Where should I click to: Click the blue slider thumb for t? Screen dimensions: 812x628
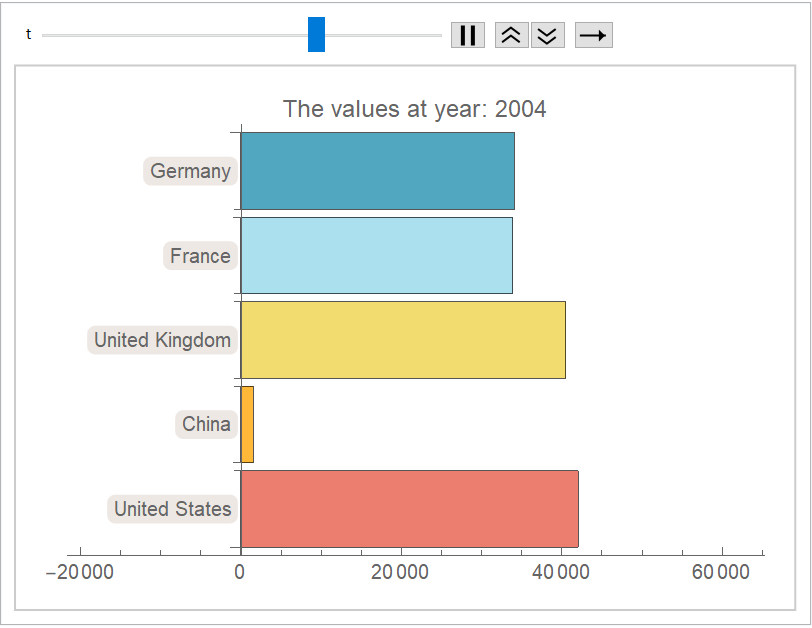[x=316, y=35]
